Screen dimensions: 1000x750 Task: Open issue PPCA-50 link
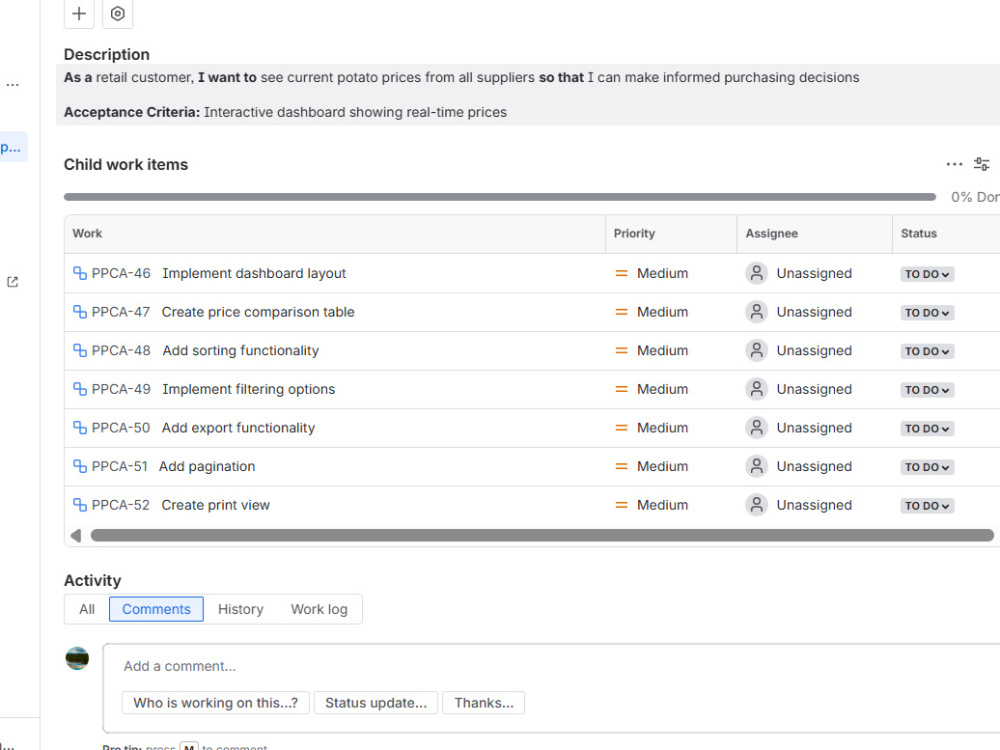click(x=121, y=428)
